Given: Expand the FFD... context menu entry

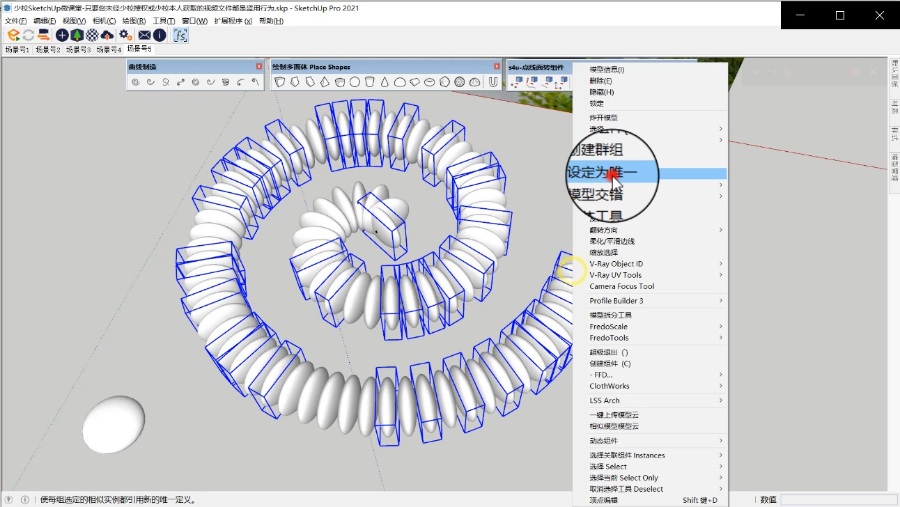Looking at the screenshot, I should (x=650, y=375).
